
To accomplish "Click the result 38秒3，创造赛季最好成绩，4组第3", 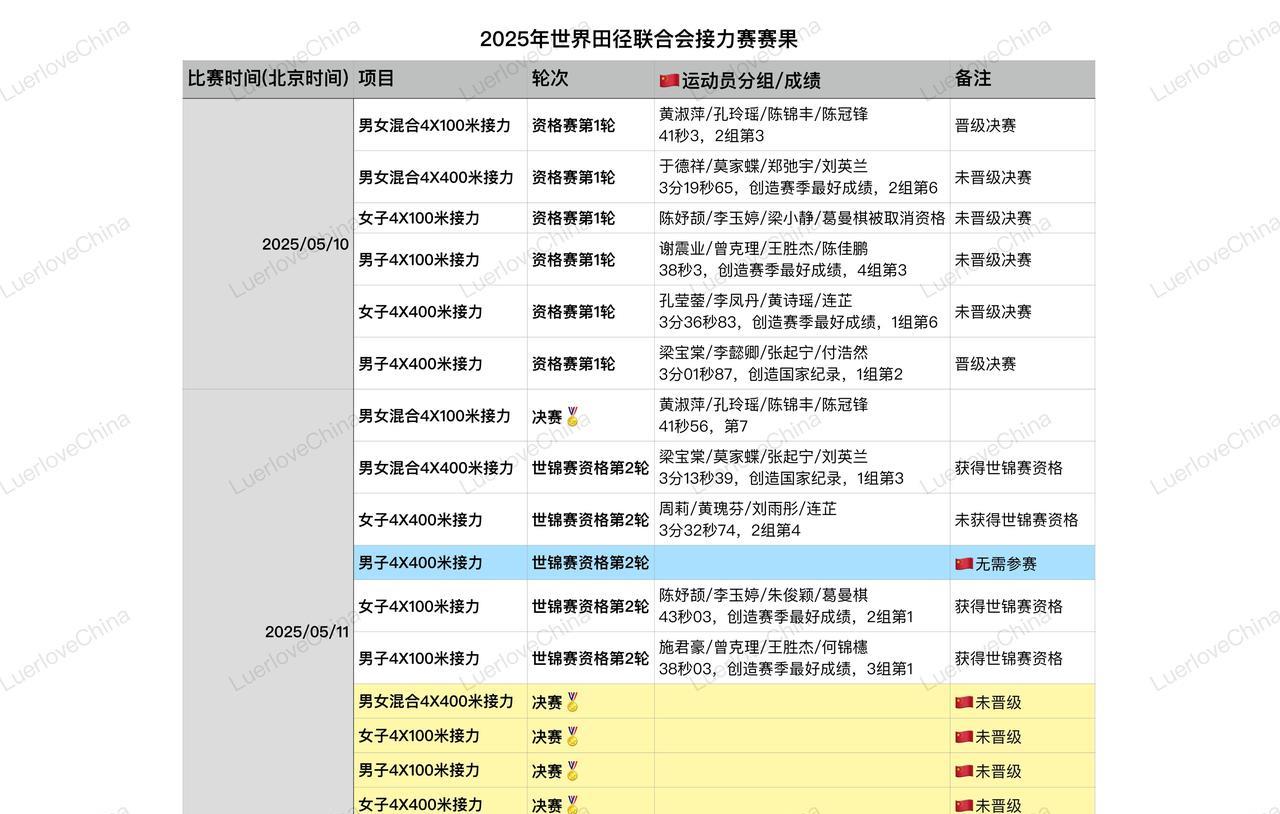I will (783, 269).
